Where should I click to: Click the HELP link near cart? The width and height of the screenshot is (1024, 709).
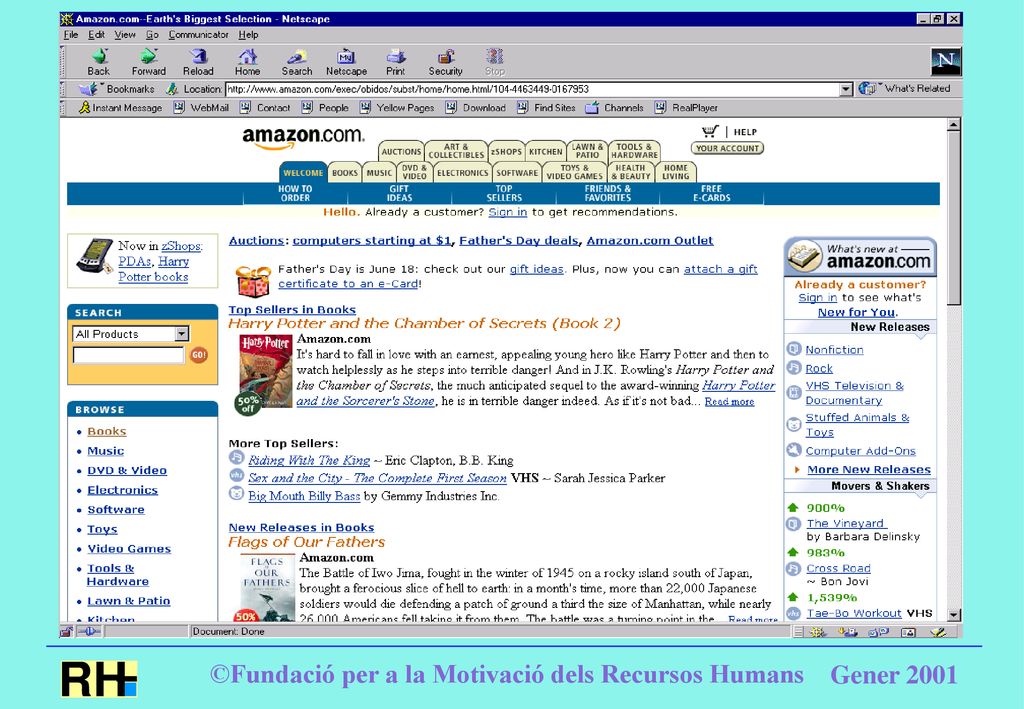[744, 132]
